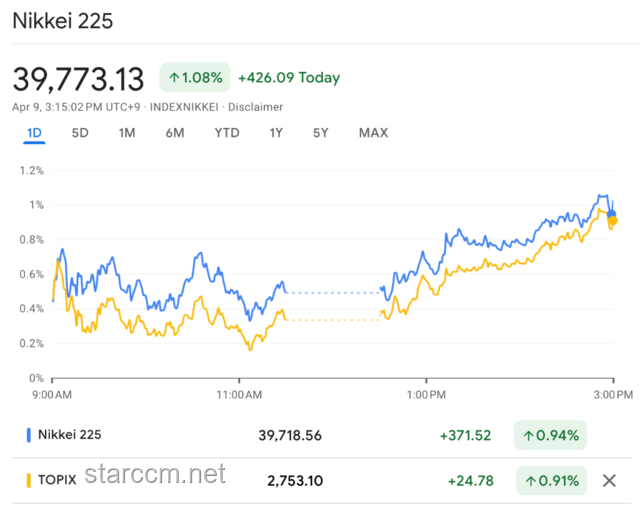Click the TOPIX comparison row label
The image size is (640, 514).
(57, 480)
